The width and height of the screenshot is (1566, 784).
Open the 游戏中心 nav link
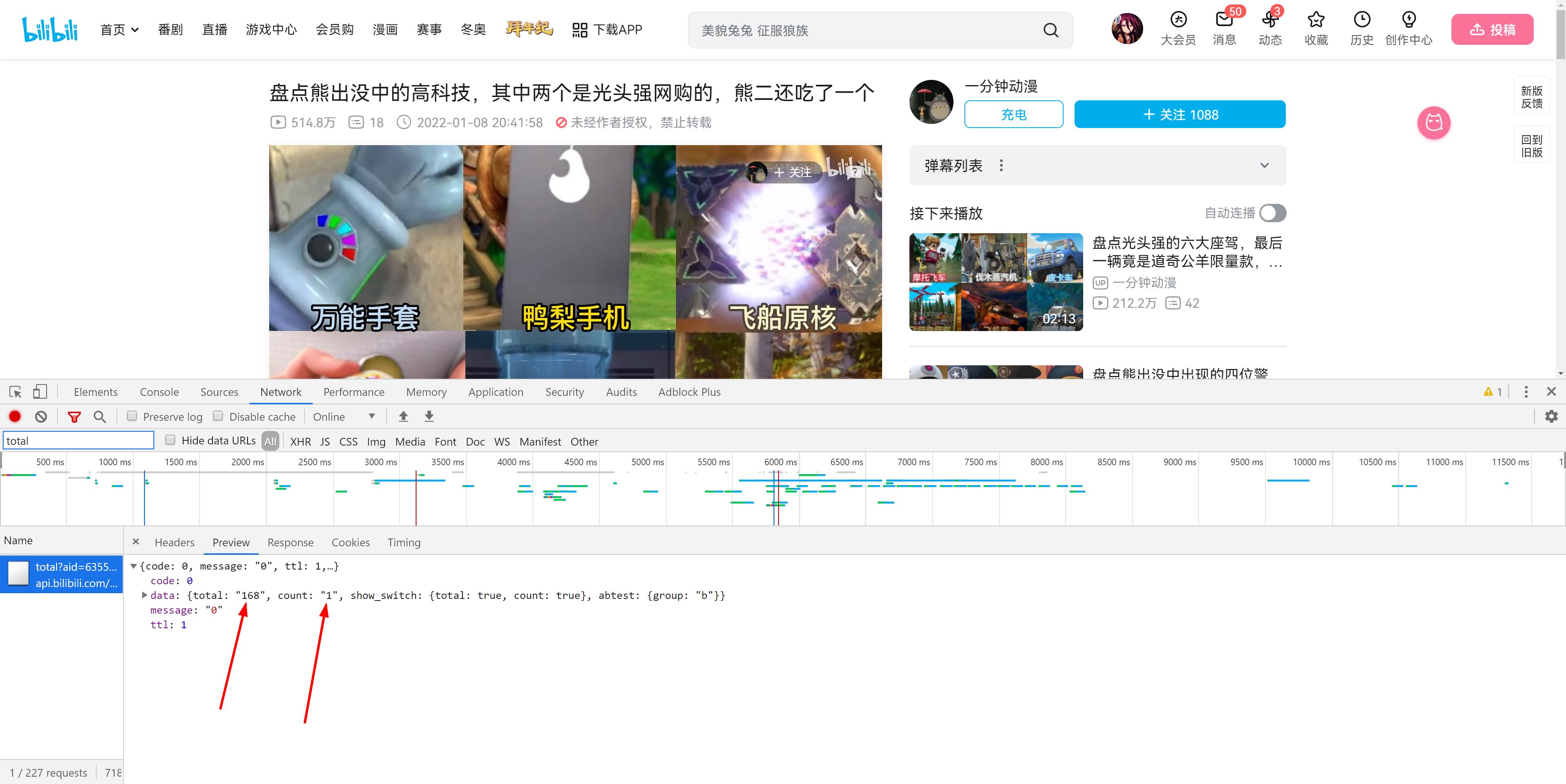click(271, 30)
